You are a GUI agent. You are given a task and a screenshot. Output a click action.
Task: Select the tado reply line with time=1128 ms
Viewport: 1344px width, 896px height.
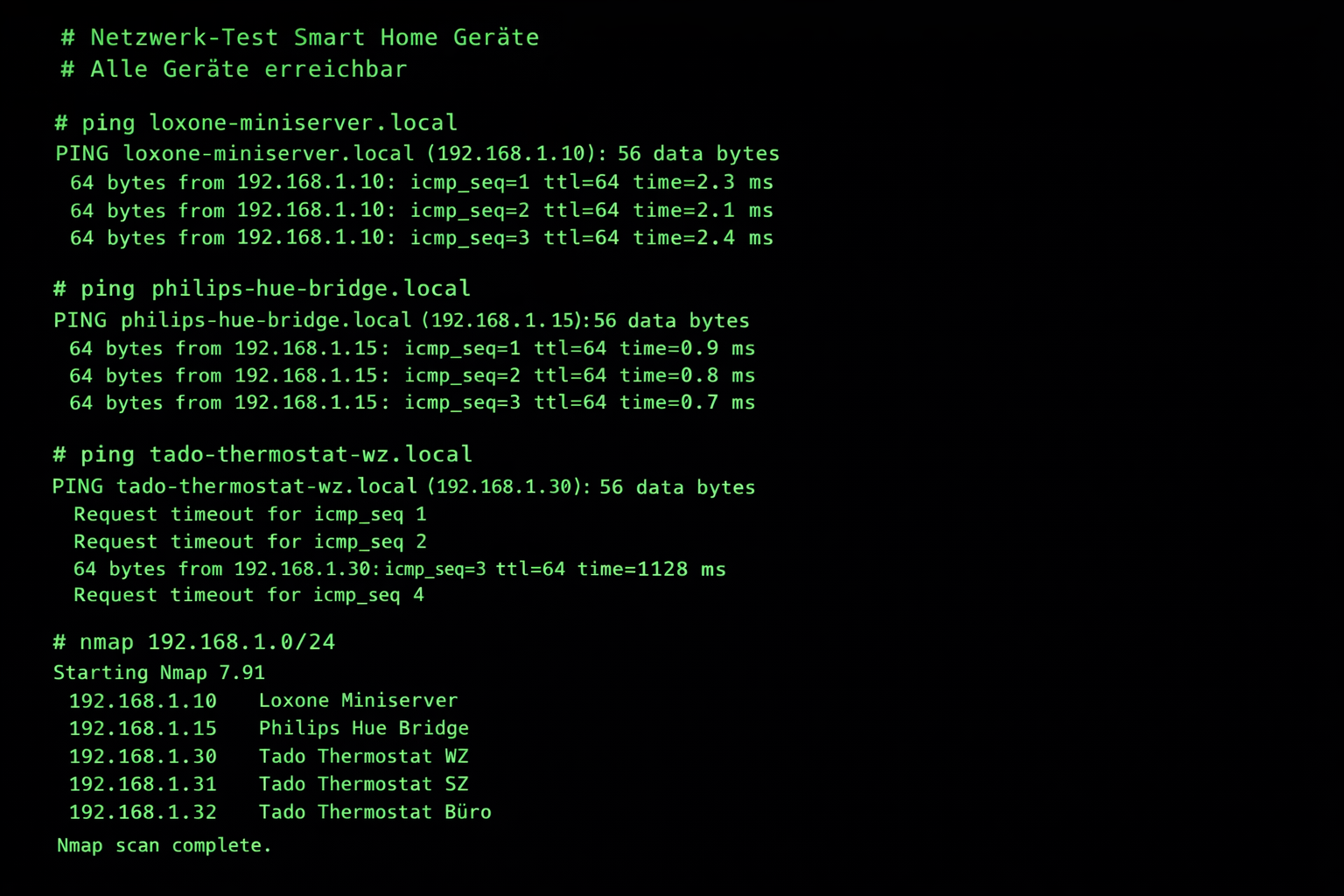pos(400,570)
